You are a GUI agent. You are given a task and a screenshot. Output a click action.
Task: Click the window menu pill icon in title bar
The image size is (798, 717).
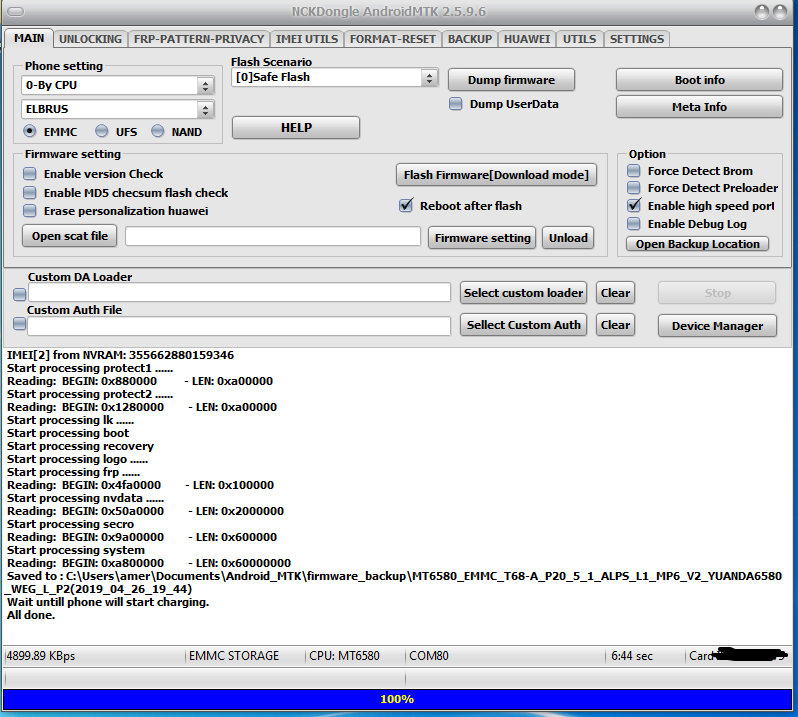[x=16, y=11]
